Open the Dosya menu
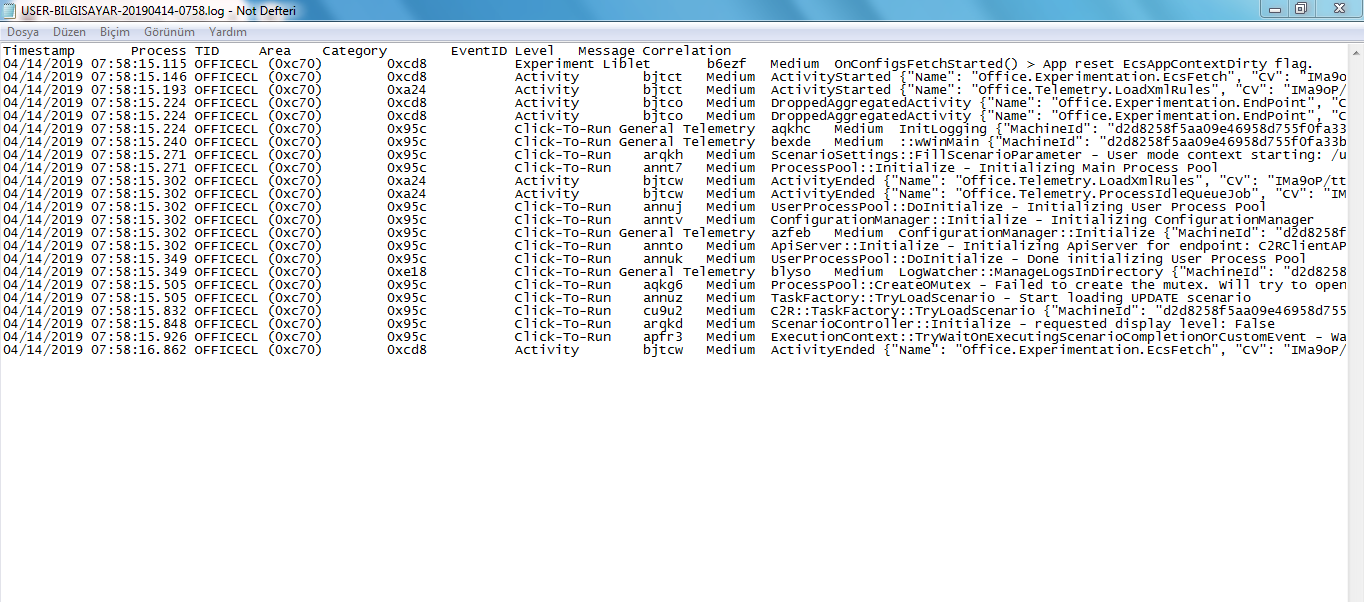The image size is (1364, 602). (x=23, y=32)
